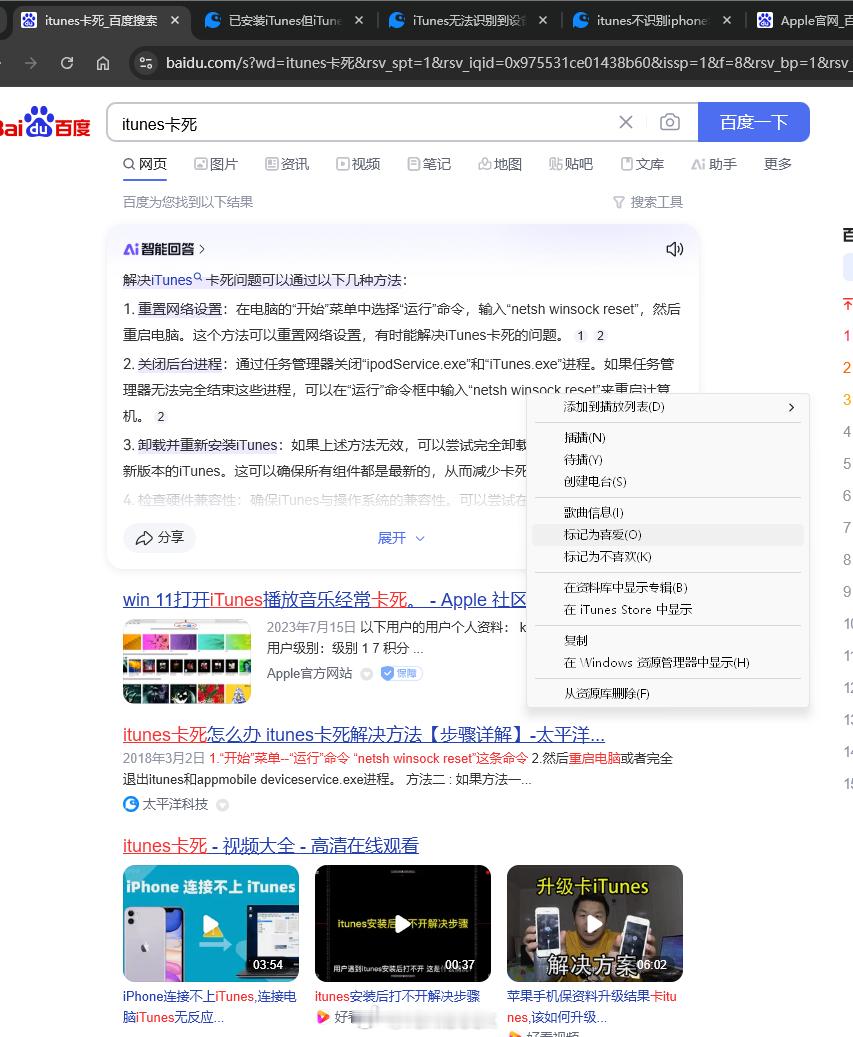853x1037 pixels.
Task: Click the 保障 badge near Apple官方网站
Action: tap(401, 673)
